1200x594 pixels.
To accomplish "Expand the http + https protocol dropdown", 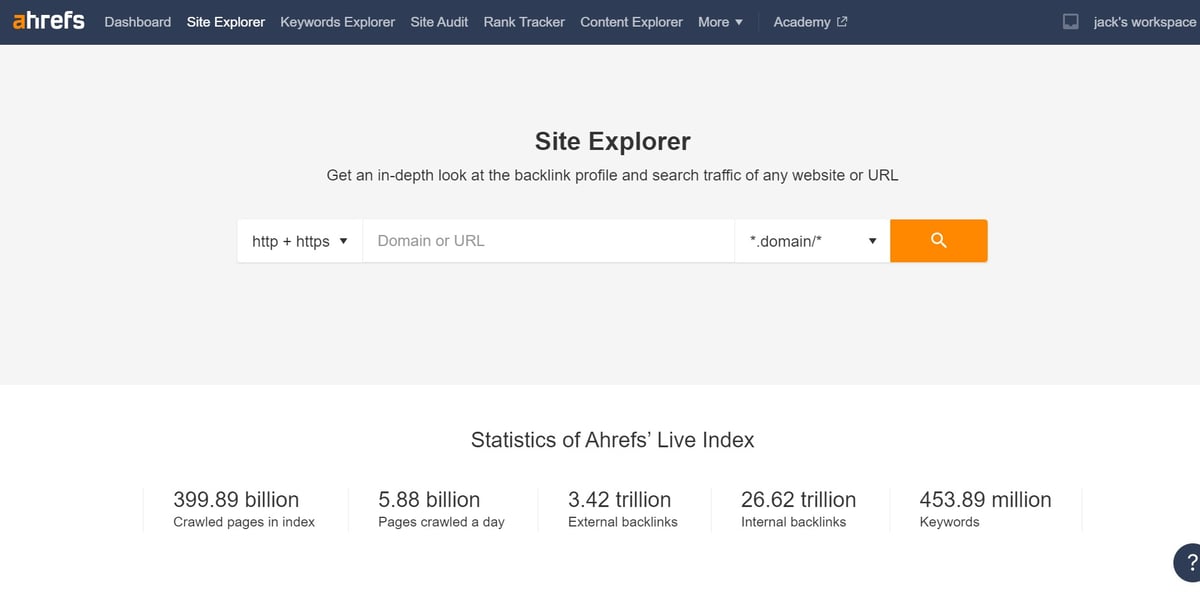I will coord(299,241).
